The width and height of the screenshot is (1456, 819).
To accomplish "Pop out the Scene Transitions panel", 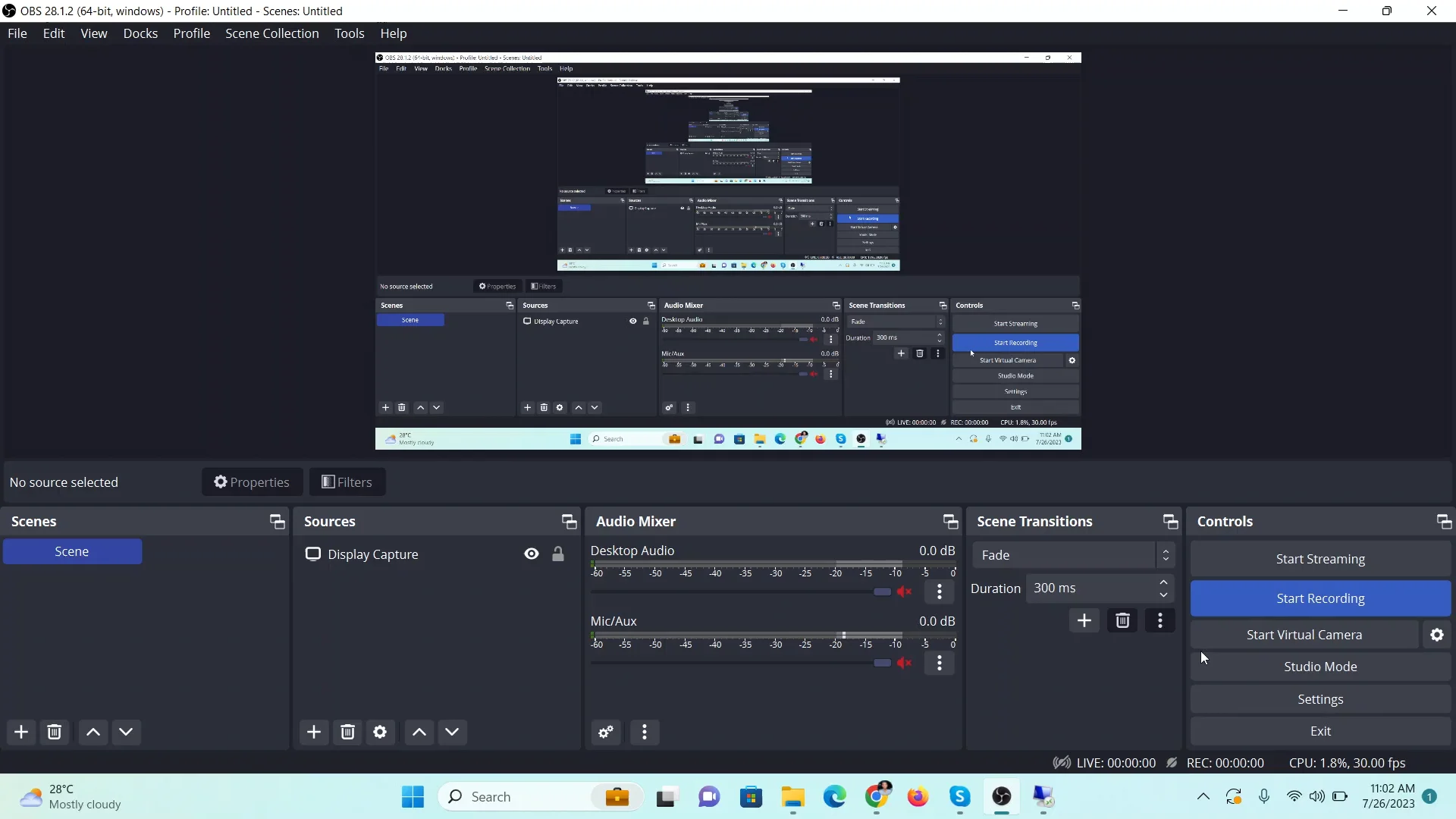I will click(1170, 521).
